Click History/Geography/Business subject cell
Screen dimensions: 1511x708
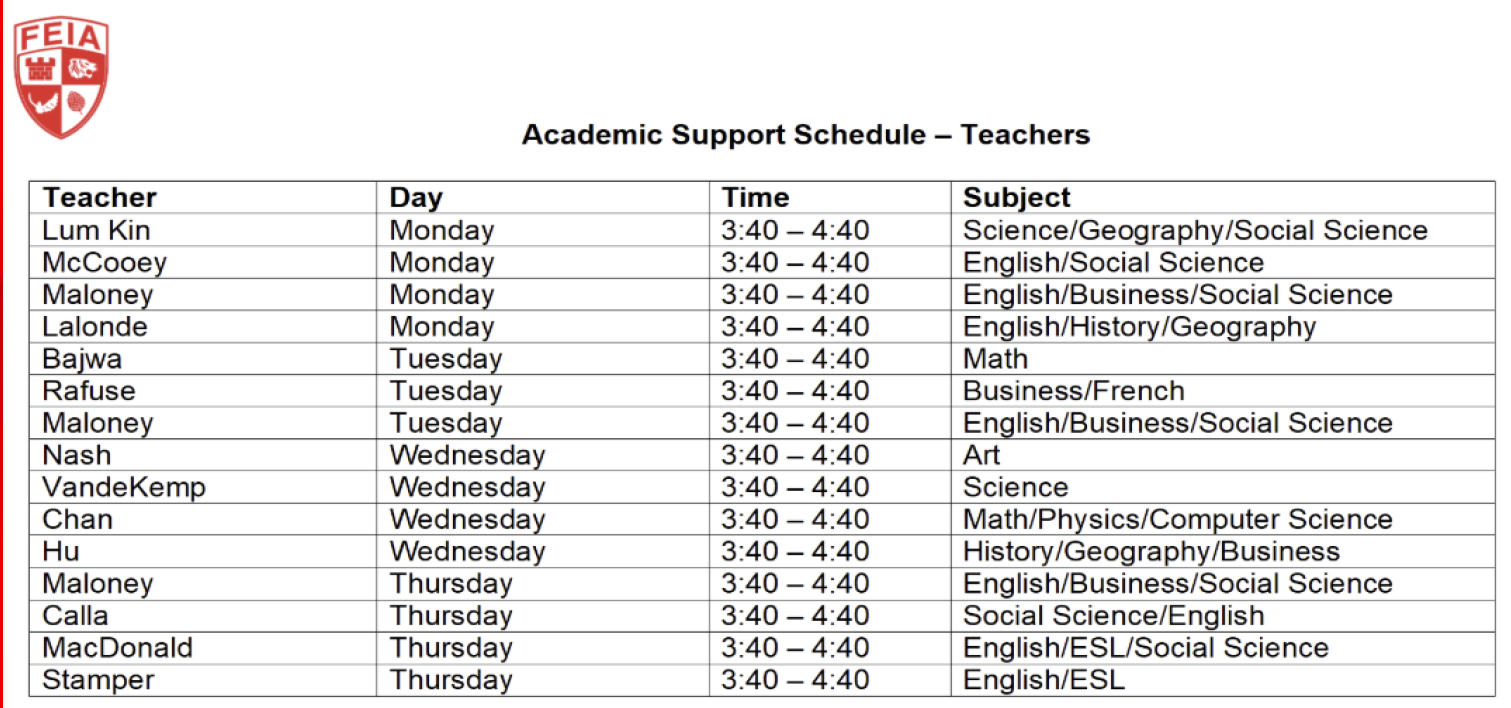click(x=1151, y=552)
